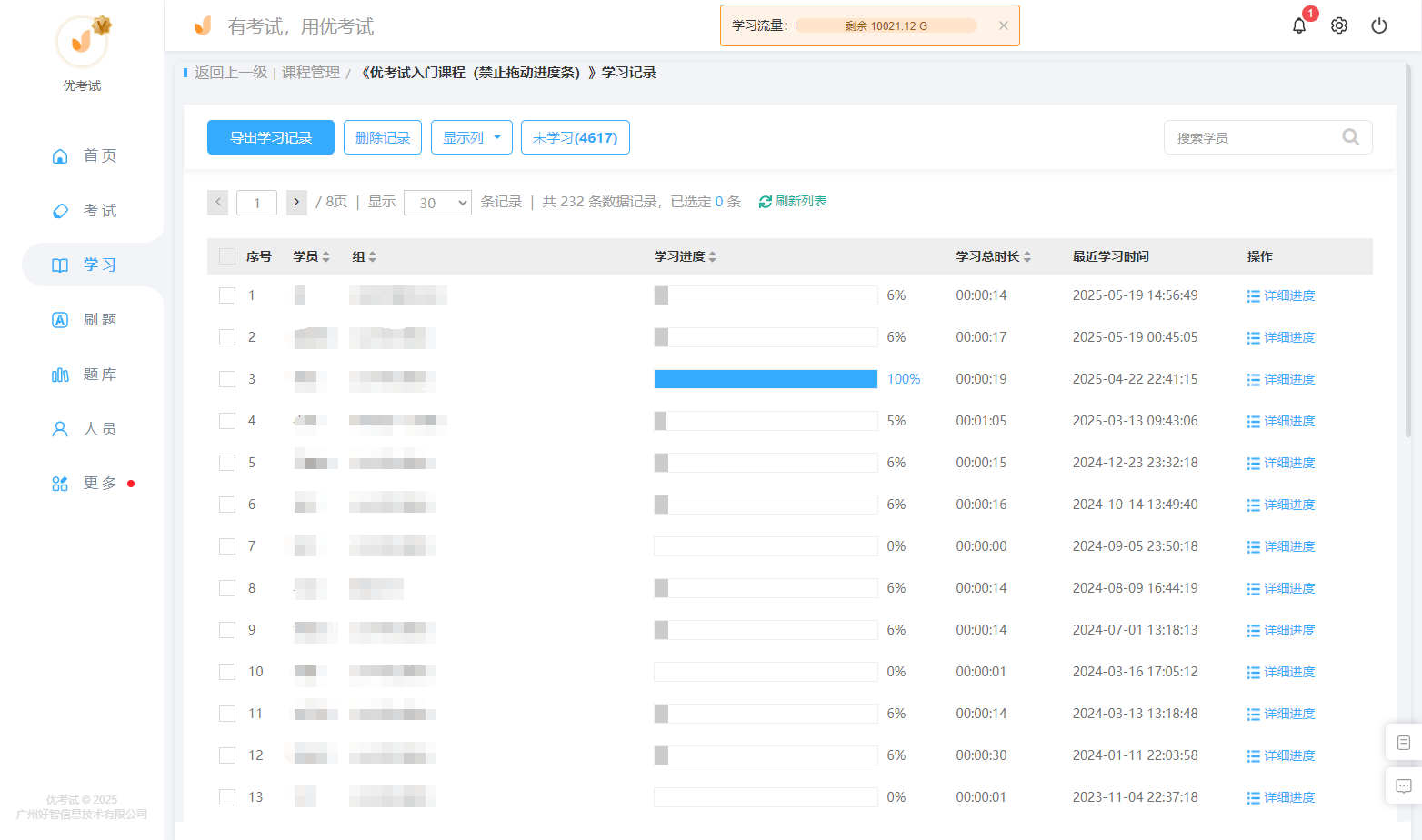Click the 学习流量 remaining bar

(x=886, y=25)
